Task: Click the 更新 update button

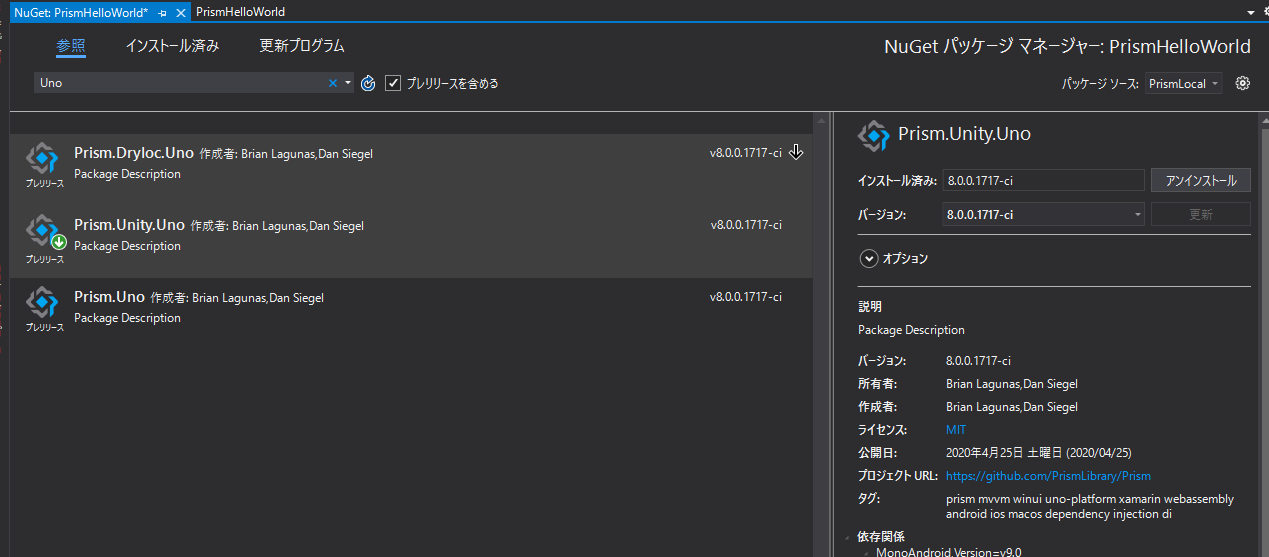Action: pyautogui.click(x=1201, y=214)
